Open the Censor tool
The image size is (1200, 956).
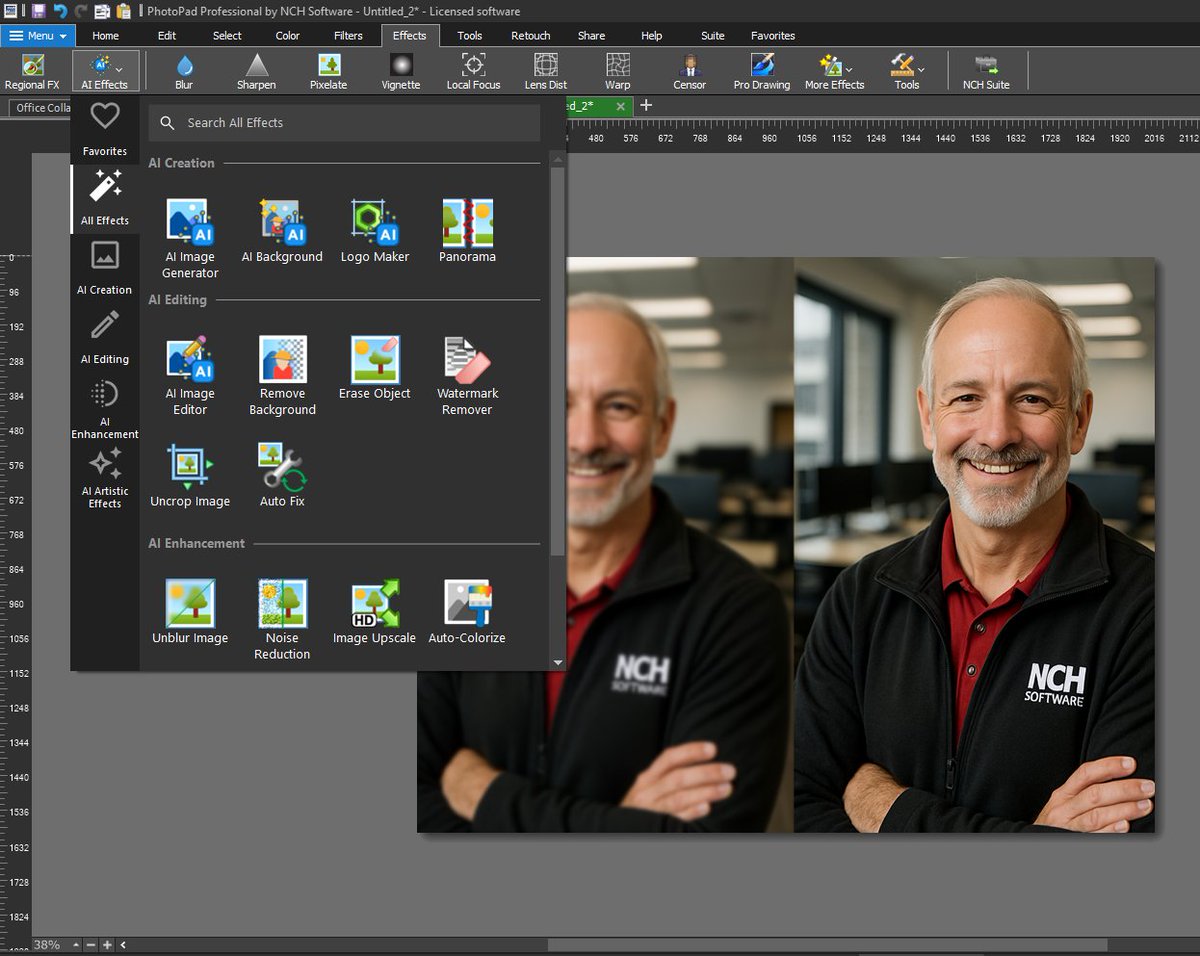point(689,70)
